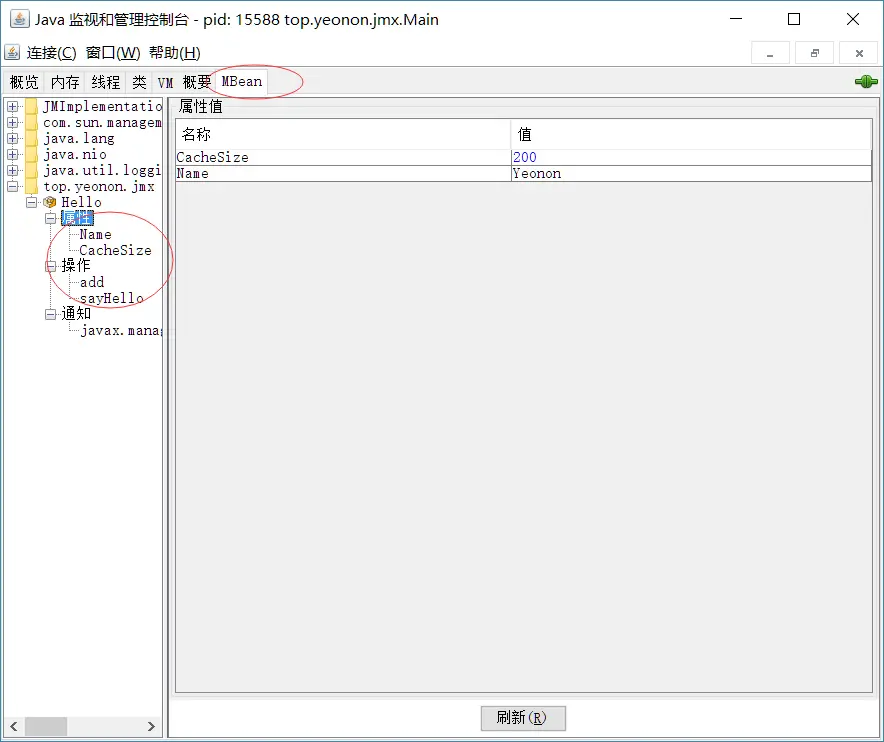This screenshot has width=884, height=742.
Task: Maximize the JConsole window
Action: (794, 19)
